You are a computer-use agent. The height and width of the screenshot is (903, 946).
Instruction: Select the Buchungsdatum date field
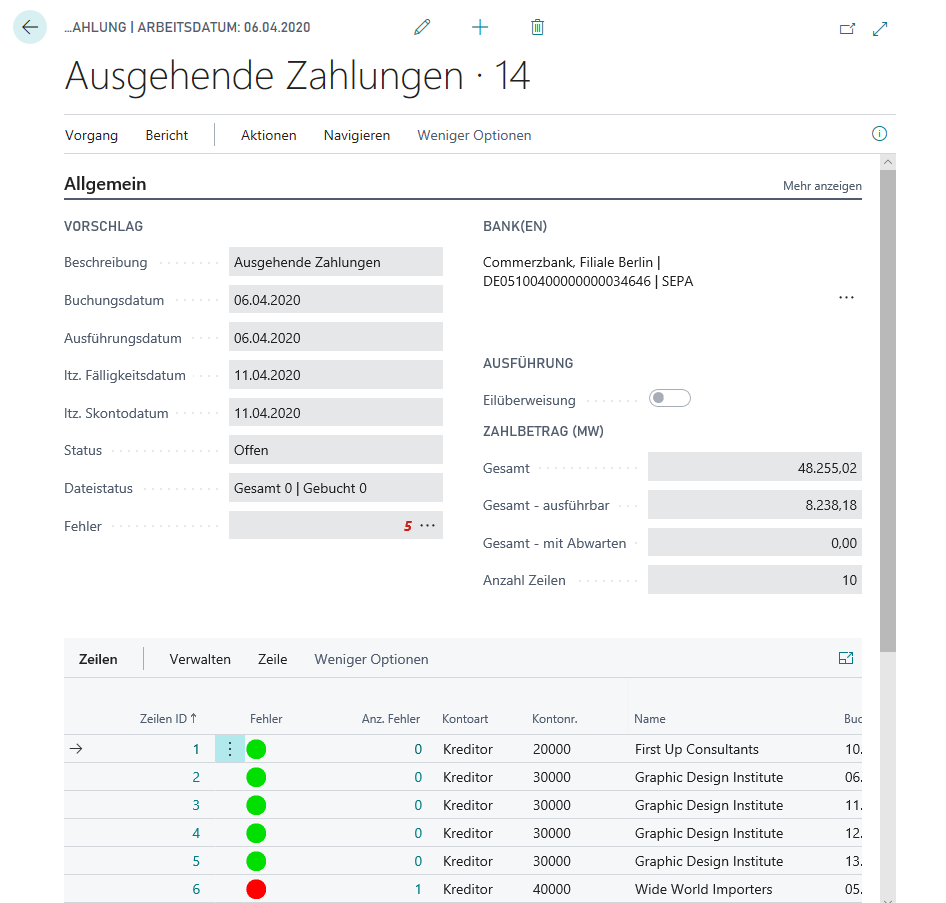click(335, 298)
